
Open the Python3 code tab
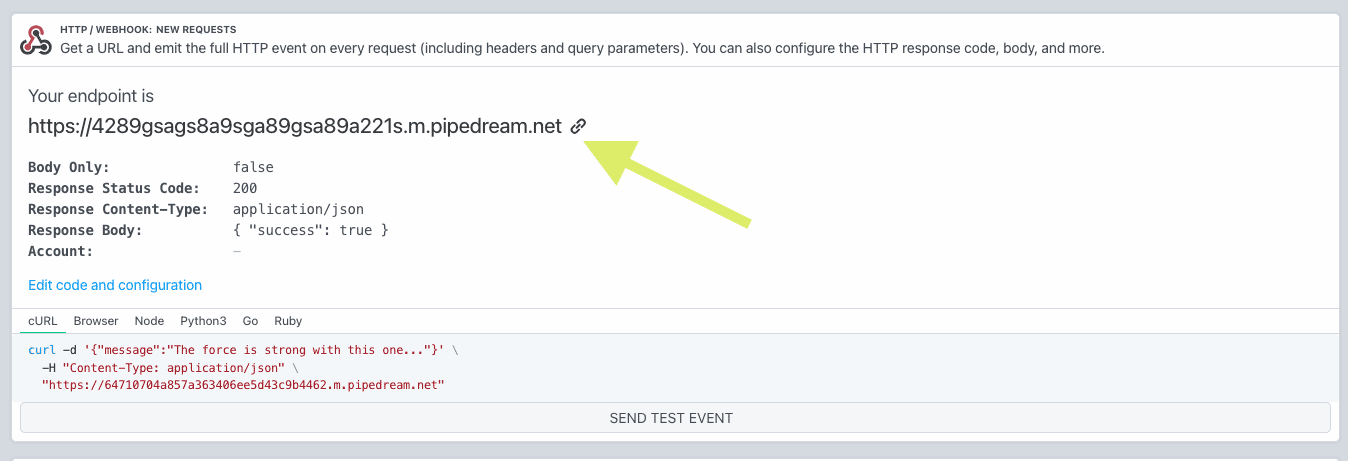click(203, 321)
